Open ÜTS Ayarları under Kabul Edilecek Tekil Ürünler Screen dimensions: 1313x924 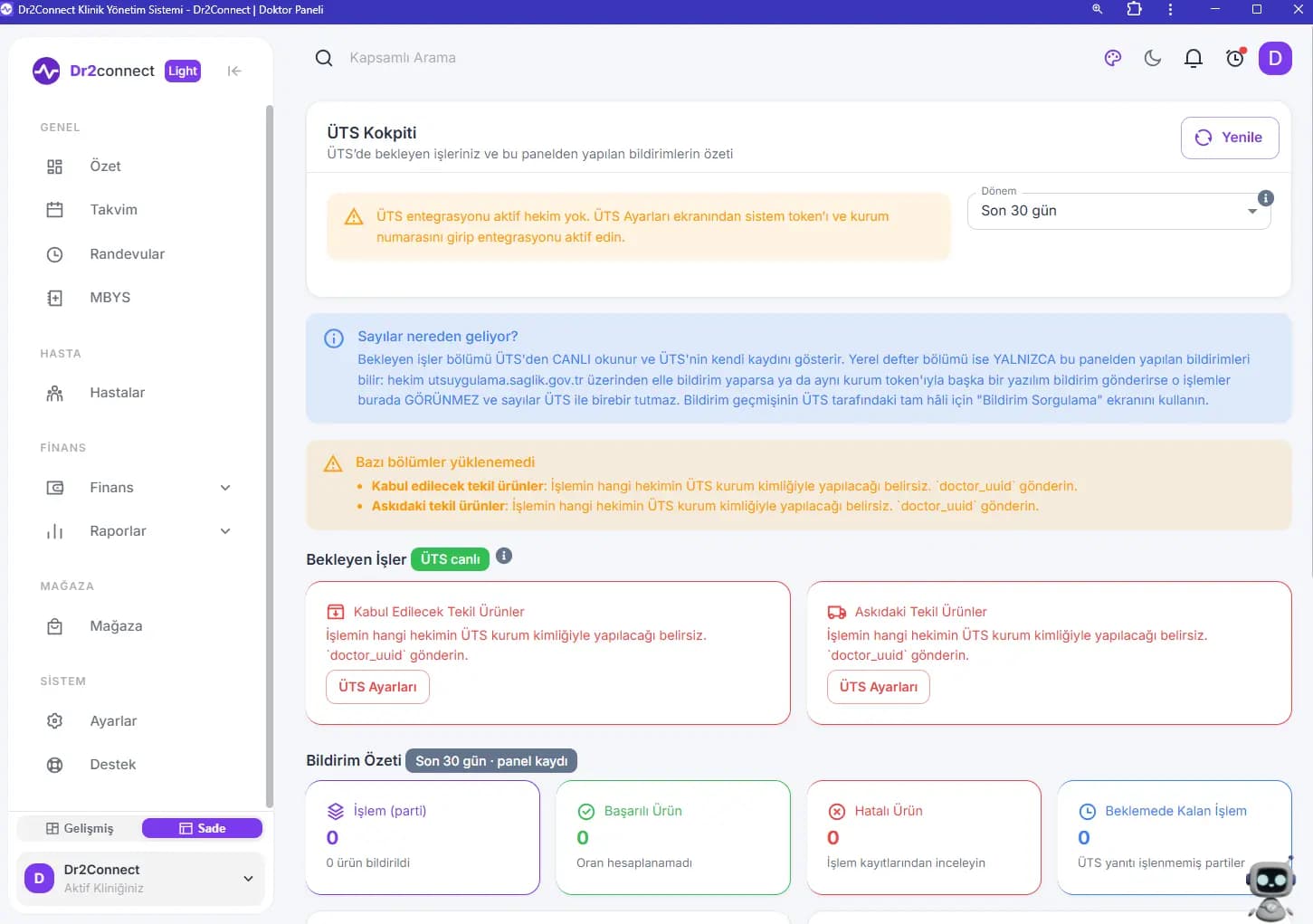(377, 687)
